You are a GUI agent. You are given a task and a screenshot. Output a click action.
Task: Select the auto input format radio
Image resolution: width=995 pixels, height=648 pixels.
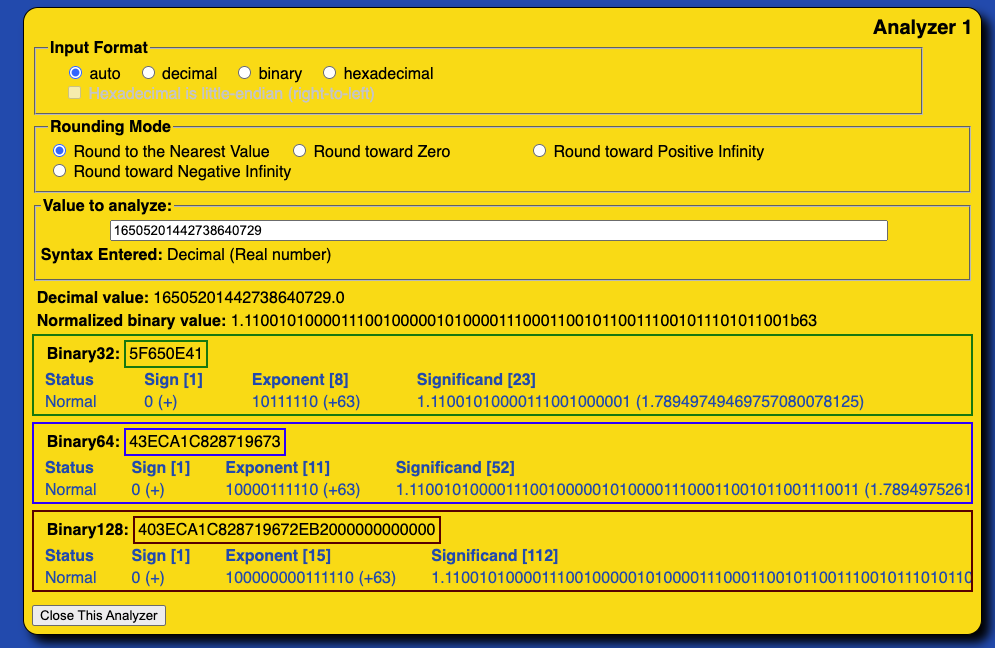click(x=75, y=73)
